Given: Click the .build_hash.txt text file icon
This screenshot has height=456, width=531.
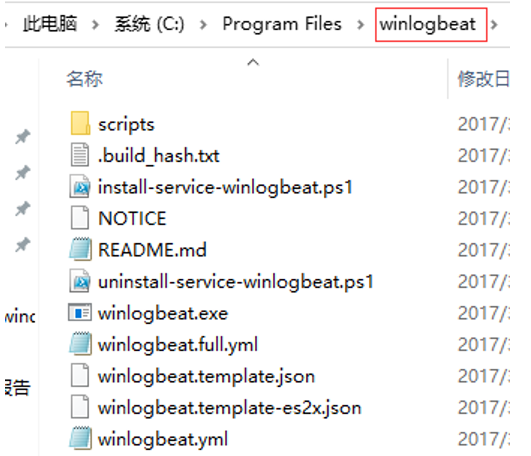Looking at the screenshot, I should 80,155.
